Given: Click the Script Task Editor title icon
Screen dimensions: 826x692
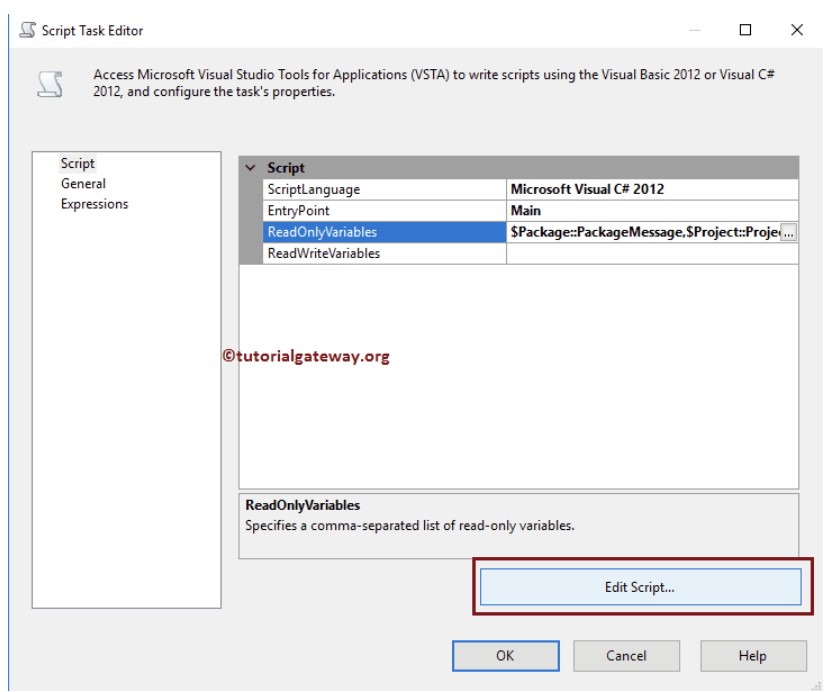Looking at the screenshot, I should [27, 30].
